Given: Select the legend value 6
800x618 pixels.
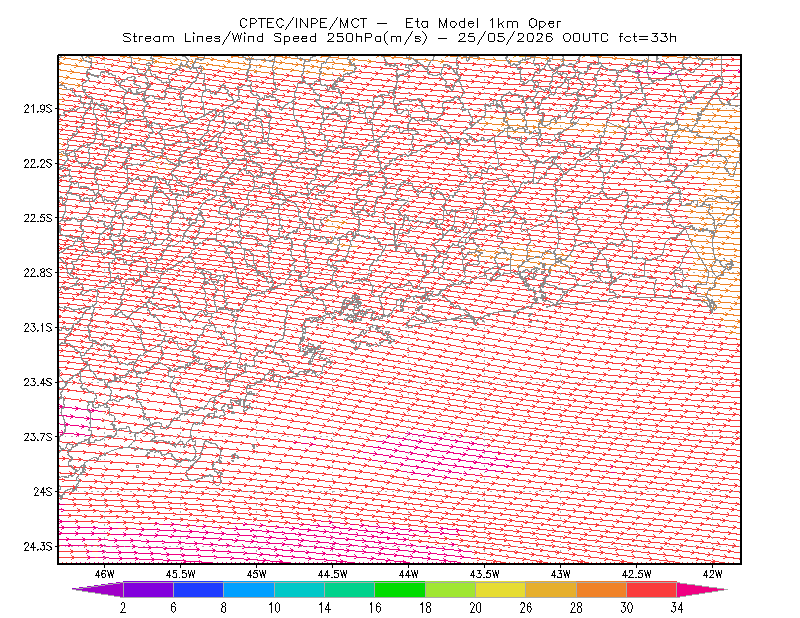Looking at the screenshot, I should [173, 608].
